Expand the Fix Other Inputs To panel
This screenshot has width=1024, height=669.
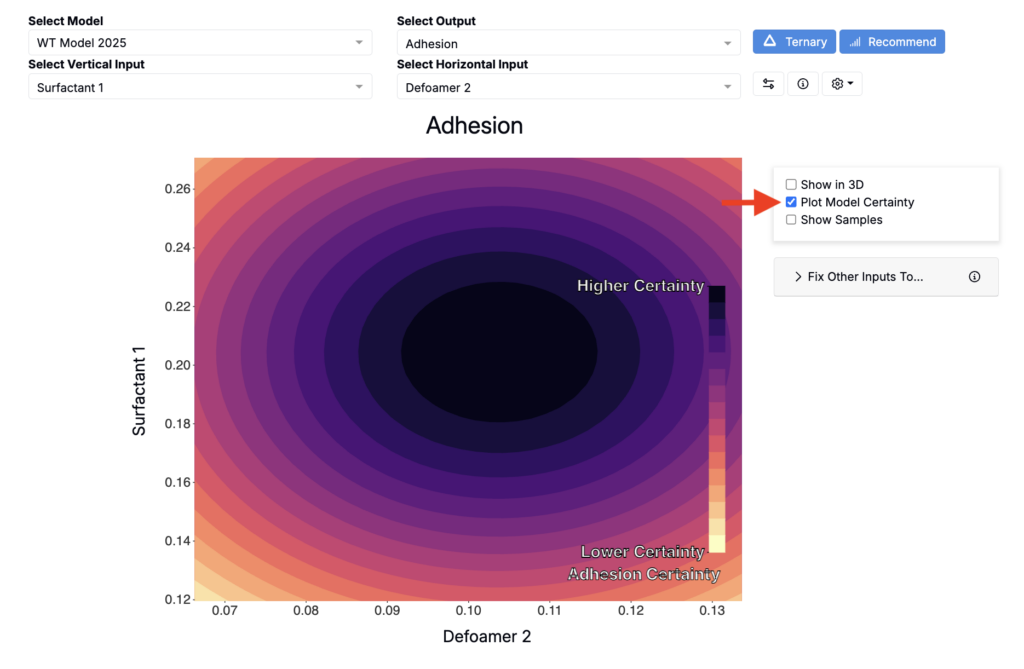886,277
